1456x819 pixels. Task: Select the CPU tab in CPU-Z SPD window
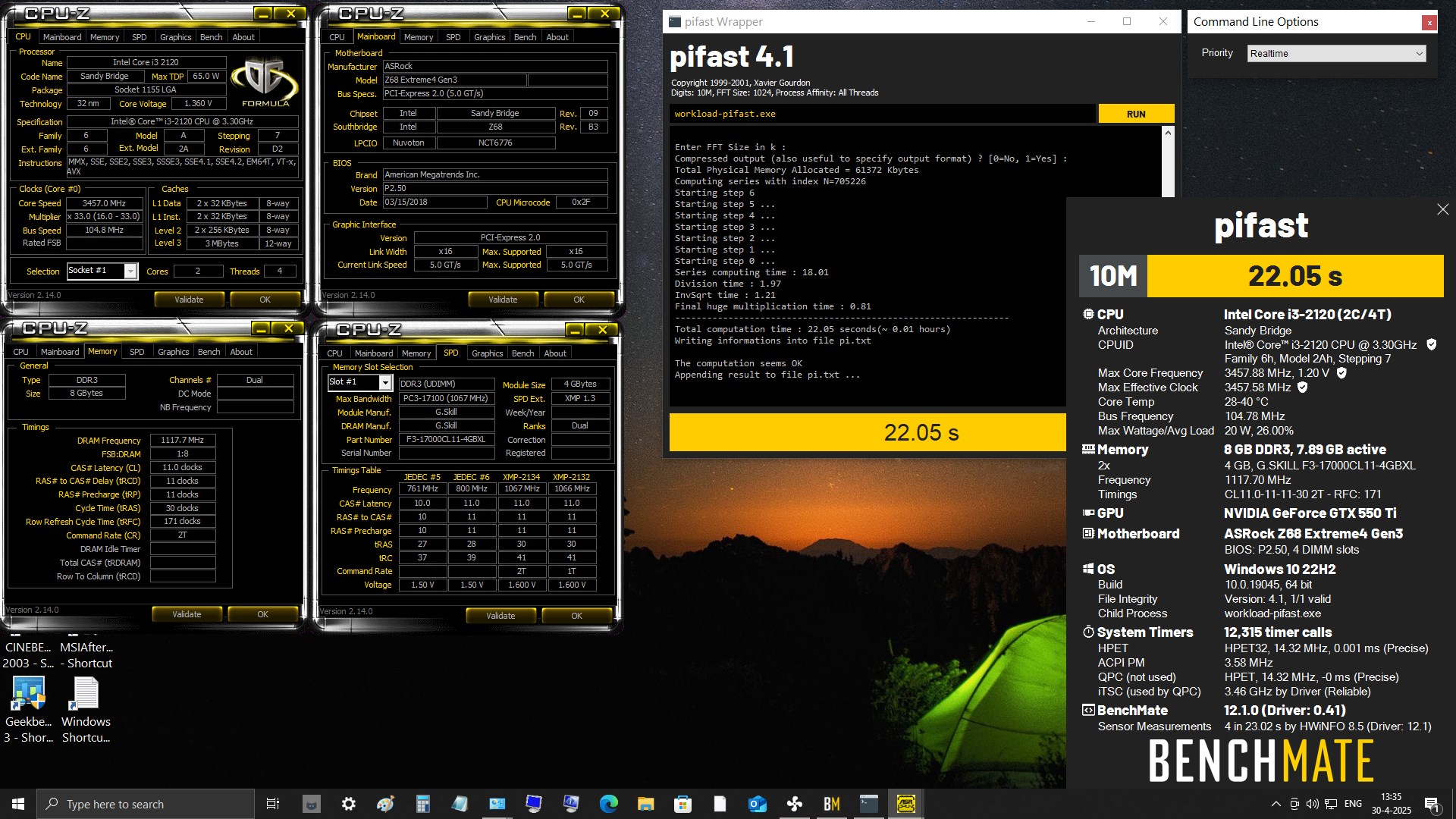[x=334, y=353]
